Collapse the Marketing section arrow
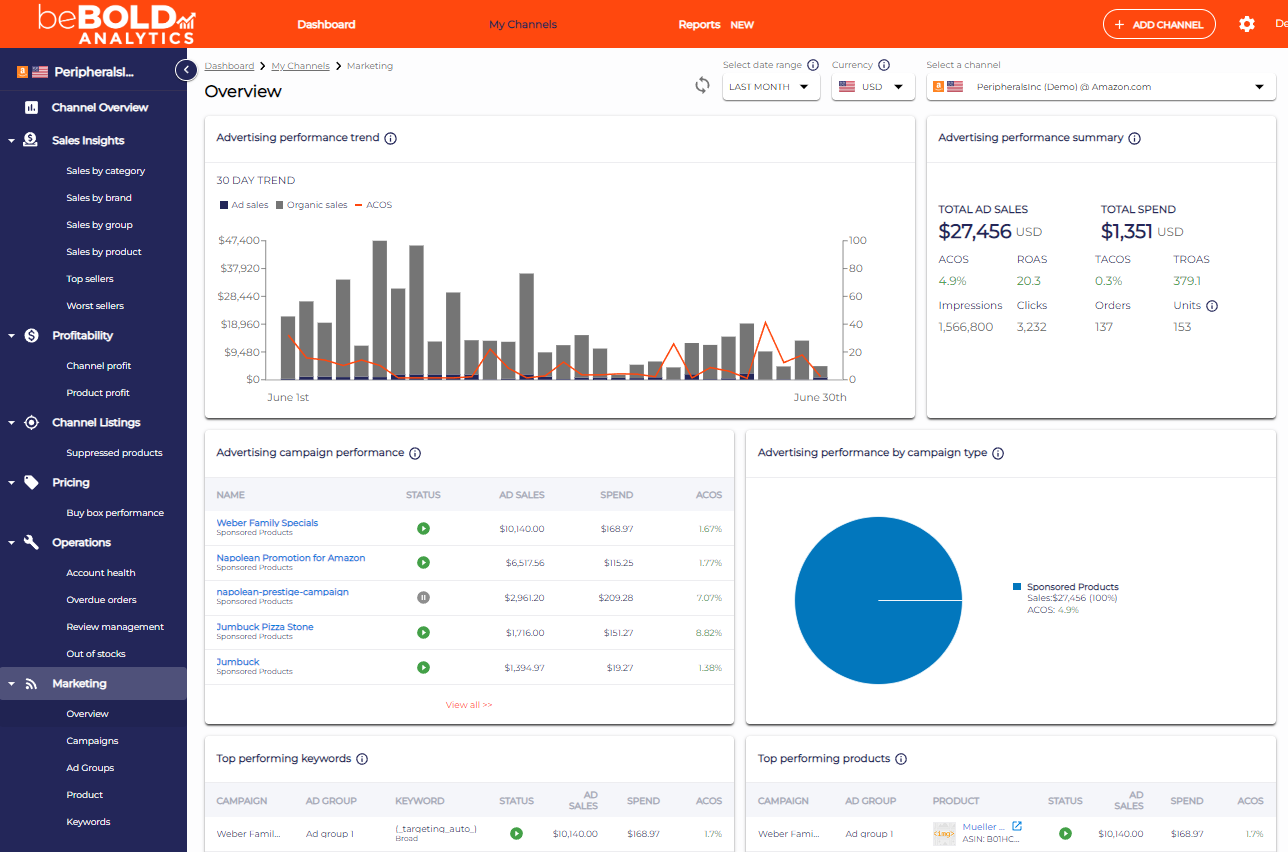Viewport: 1288px width, 852px height. coord(11,685)
